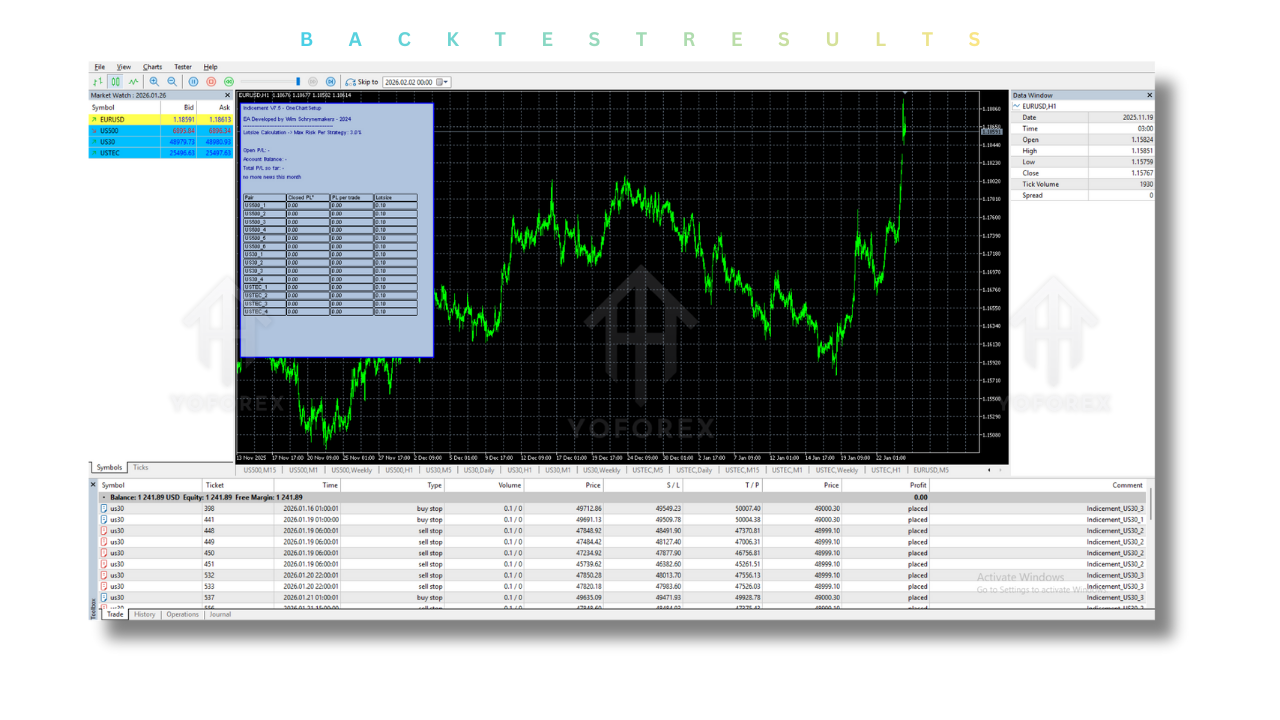Select the bar chart display icon
Viewport: 1280px width, 720px height.
[x=100, y=81]
